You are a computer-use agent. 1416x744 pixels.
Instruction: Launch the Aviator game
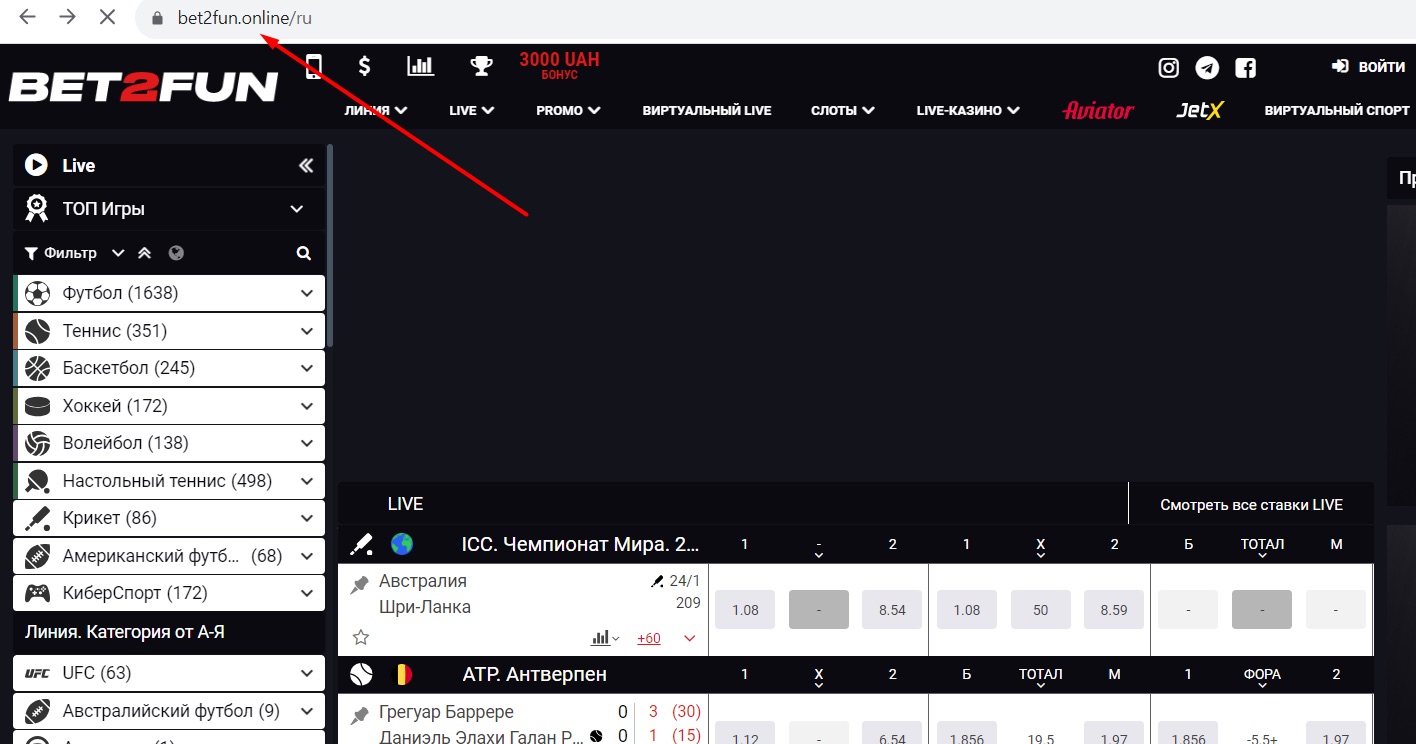[1098, 110]
